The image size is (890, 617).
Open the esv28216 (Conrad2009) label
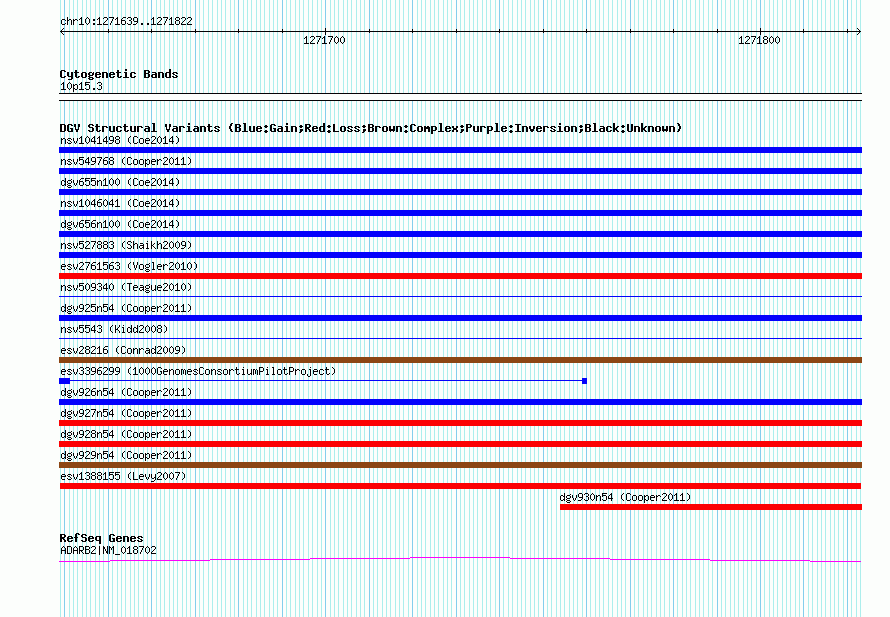[x=123, y=350]
